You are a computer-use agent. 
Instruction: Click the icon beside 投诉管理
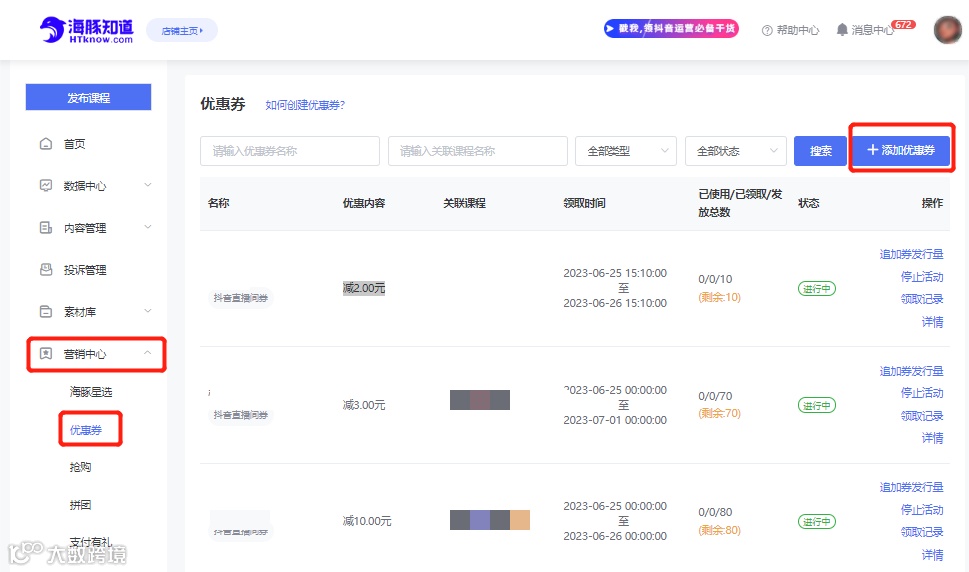pos(46,269)
